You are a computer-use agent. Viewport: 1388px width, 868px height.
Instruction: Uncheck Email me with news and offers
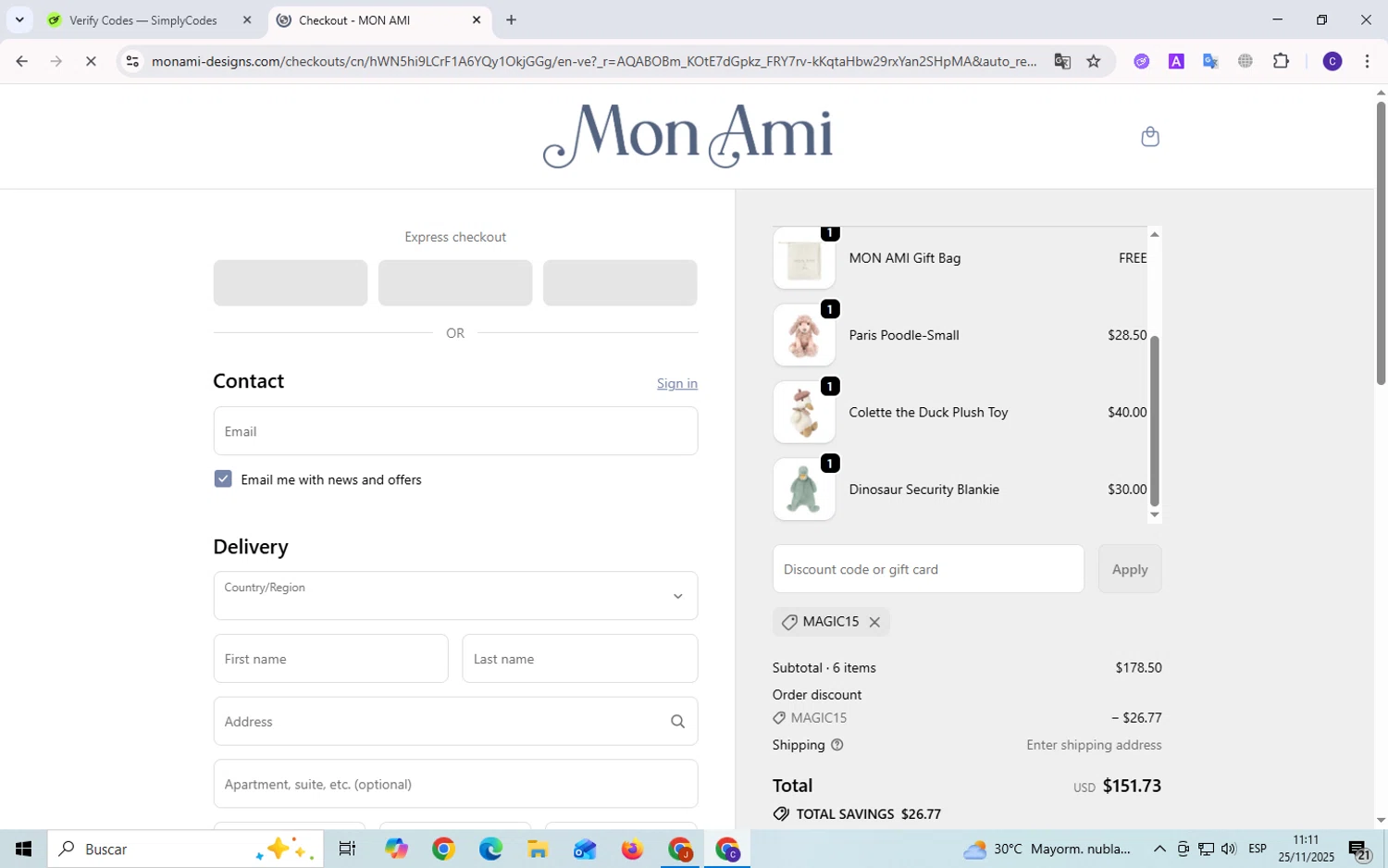[223, 478]
